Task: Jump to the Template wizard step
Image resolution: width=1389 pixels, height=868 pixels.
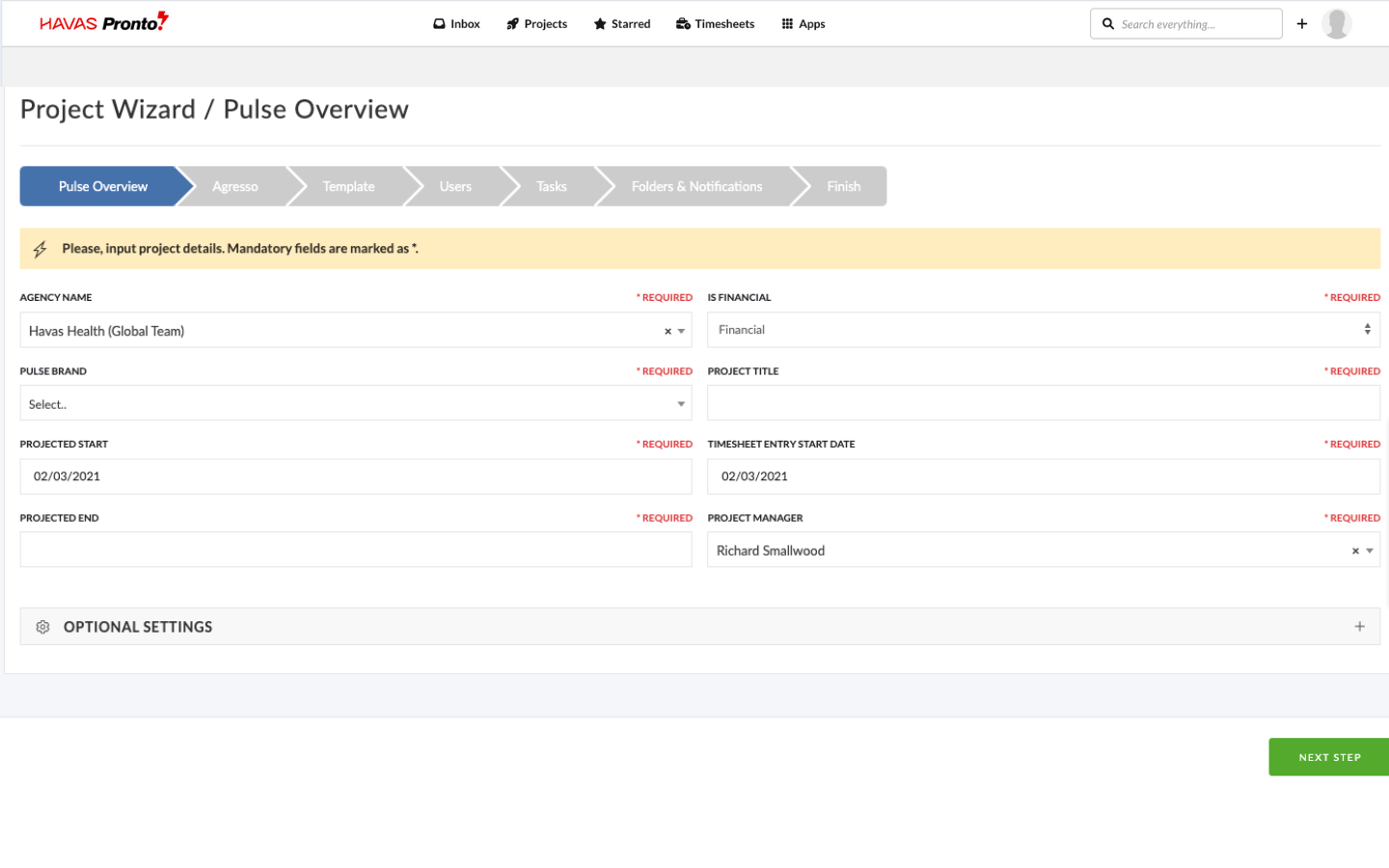Action: pos(349,186)
